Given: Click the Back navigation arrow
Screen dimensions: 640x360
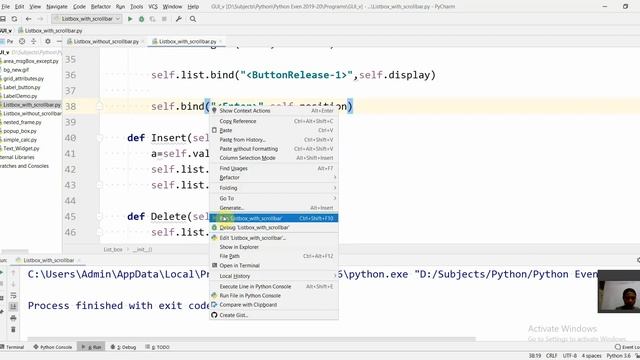Looking at the screenshot, I should click(28, 19).
